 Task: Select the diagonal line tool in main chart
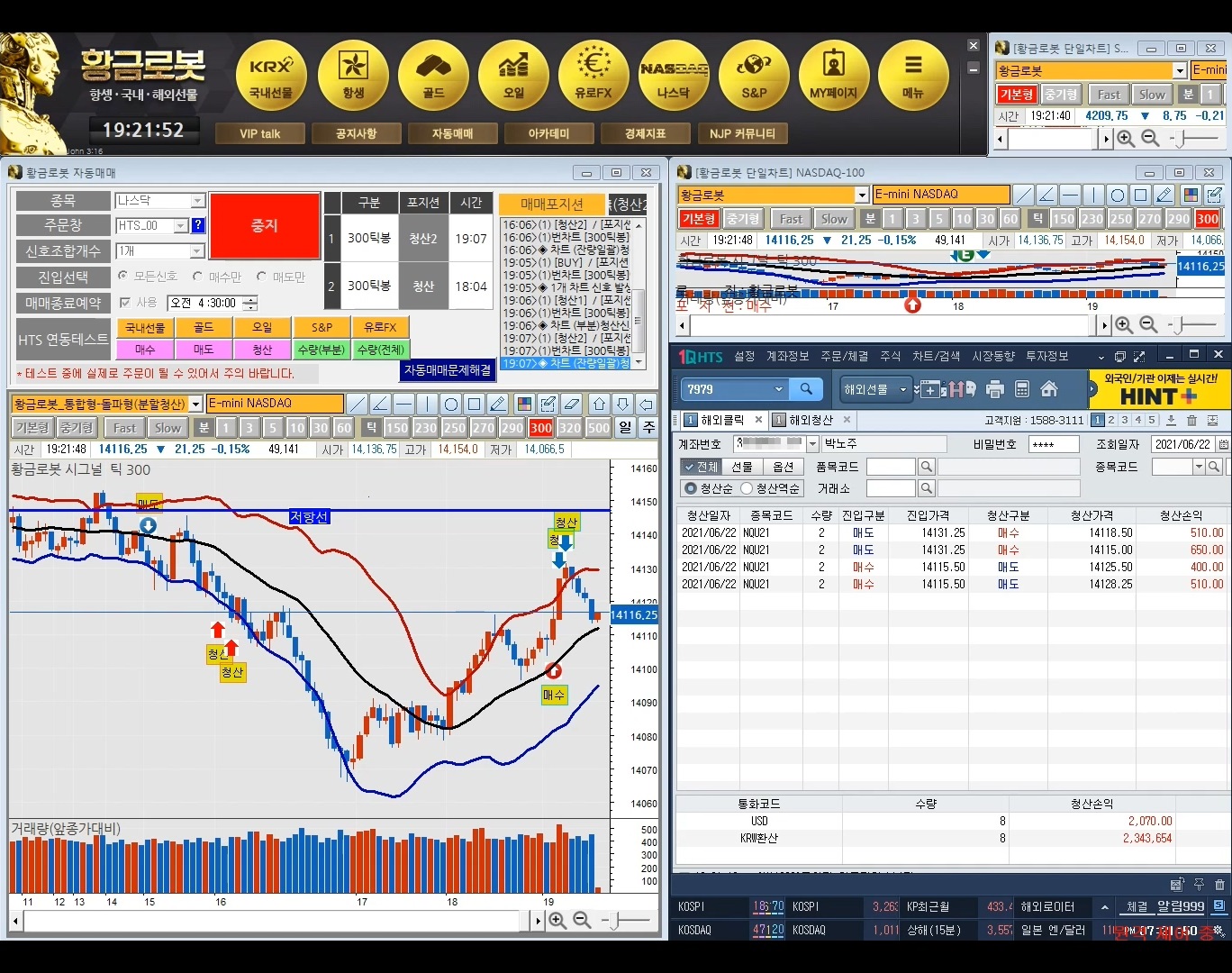click(358, 404)
